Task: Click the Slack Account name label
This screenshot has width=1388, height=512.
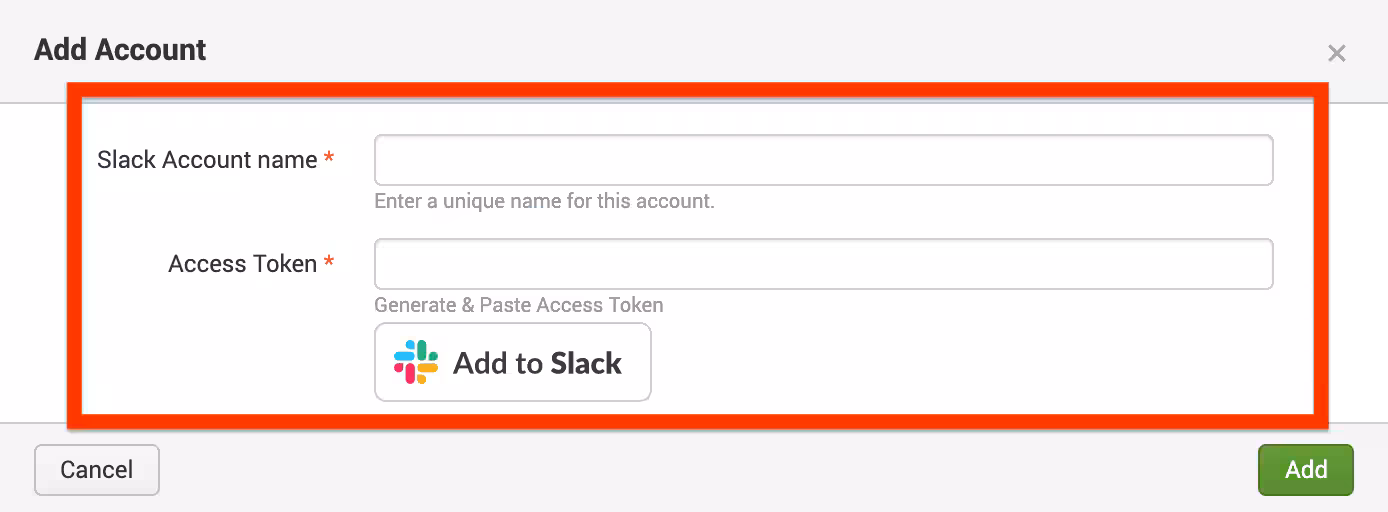Action: (x=207, y=160)
